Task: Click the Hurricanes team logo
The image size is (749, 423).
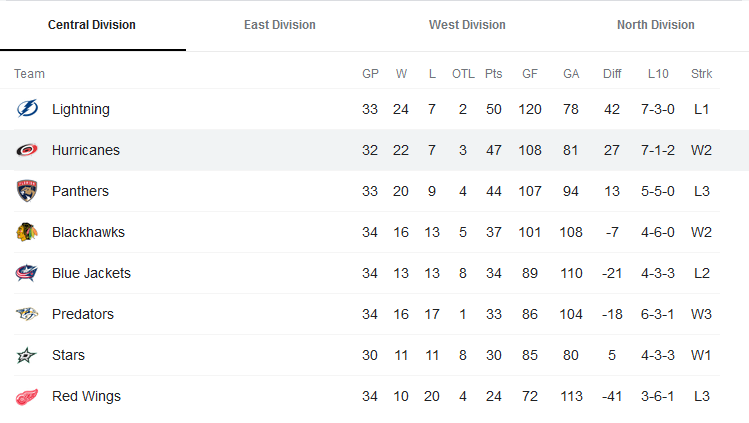Action: 27,150
